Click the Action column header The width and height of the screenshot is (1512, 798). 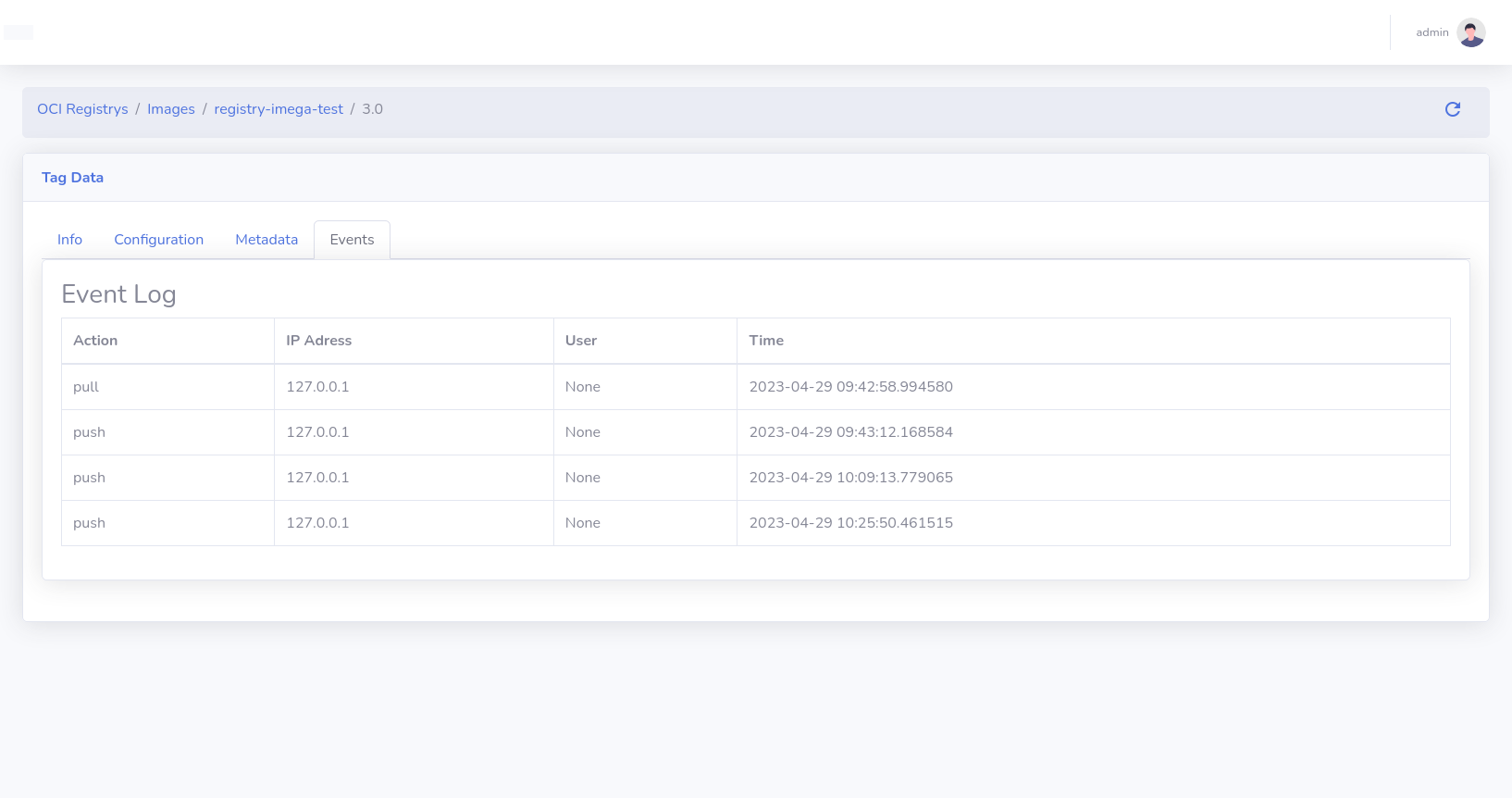[x=95, y=341]
